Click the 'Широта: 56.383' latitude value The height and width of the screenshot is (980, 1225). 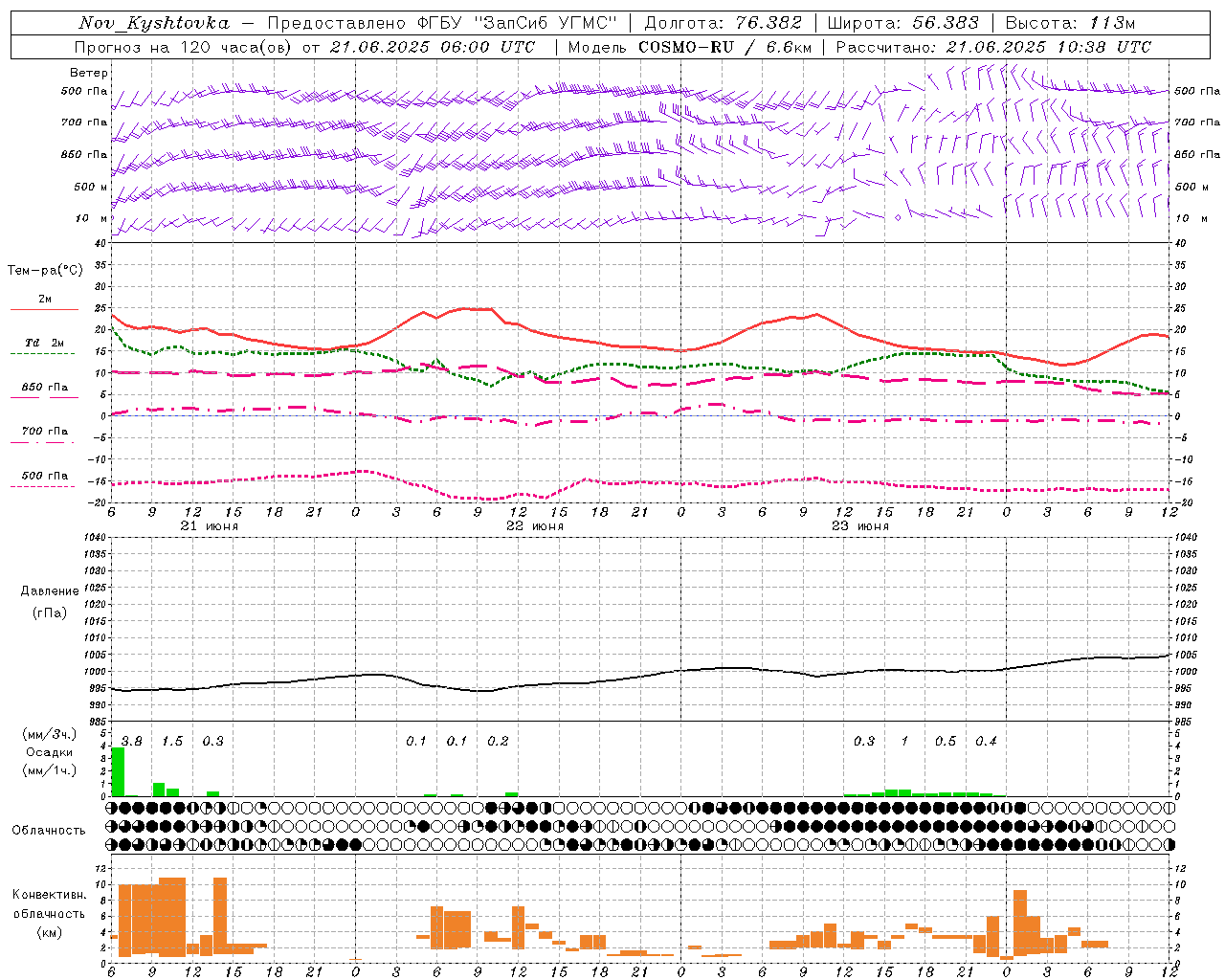pyautogui.click(x=903, y=23)
